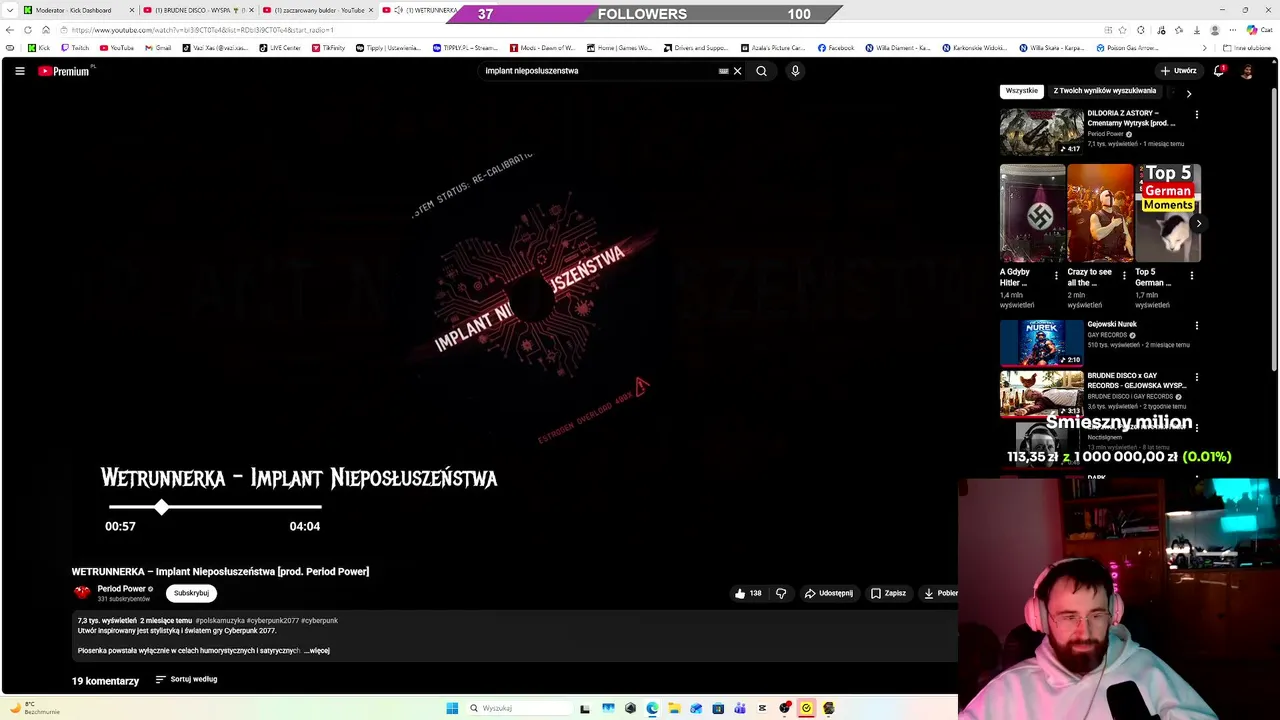1280x720 pixels.
Task: Dislike the video with thumbs down
Action: 781,593
